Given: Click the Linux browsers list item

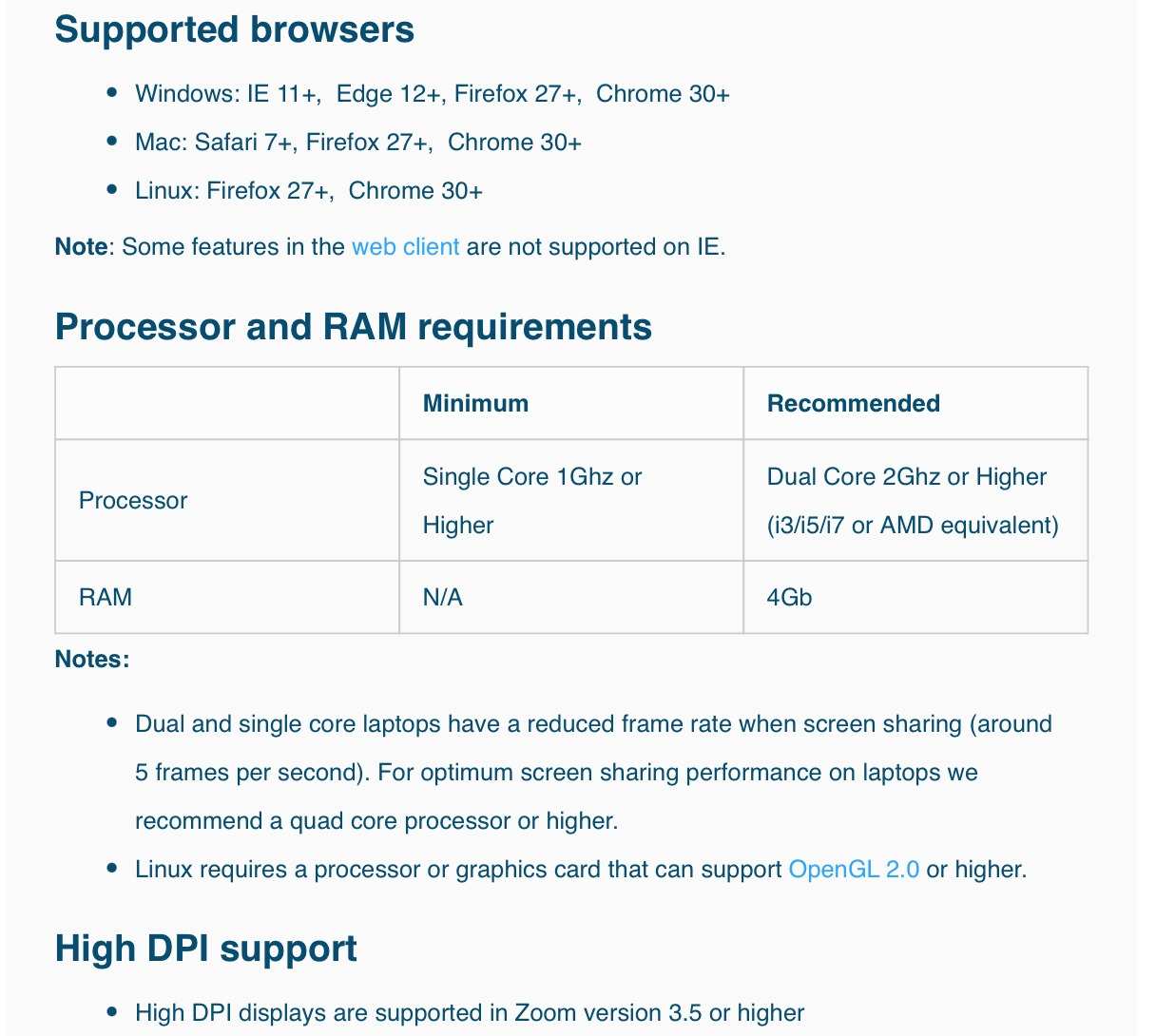Looking at the screenshot, I should 309,191.
